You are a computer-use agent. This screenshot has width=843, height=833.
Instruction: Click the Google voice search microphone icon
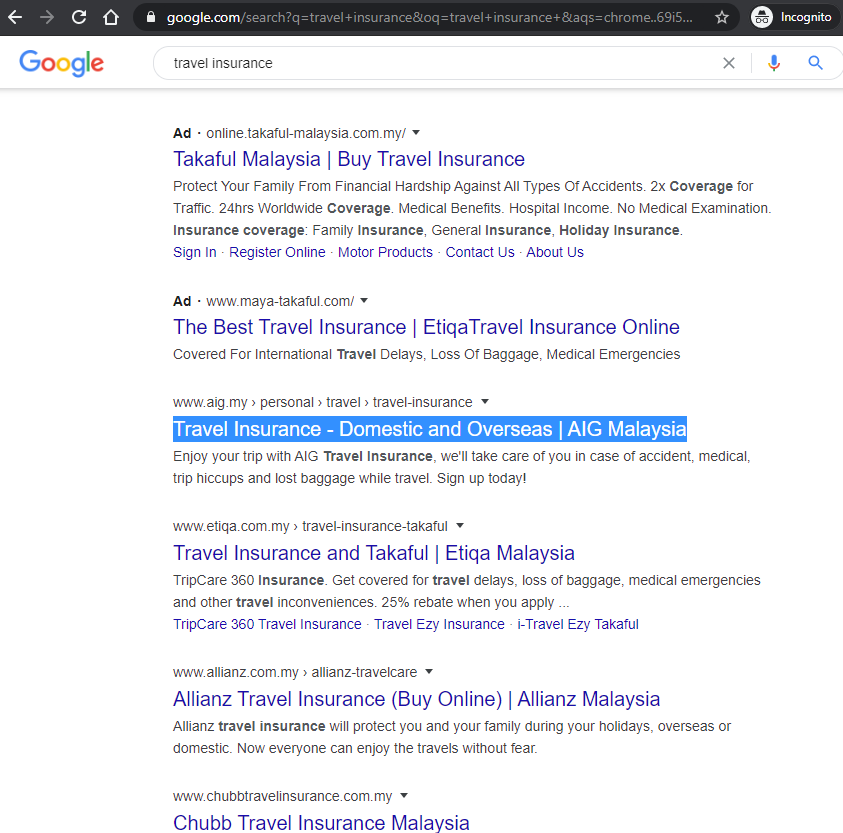[x=774, y=62]
